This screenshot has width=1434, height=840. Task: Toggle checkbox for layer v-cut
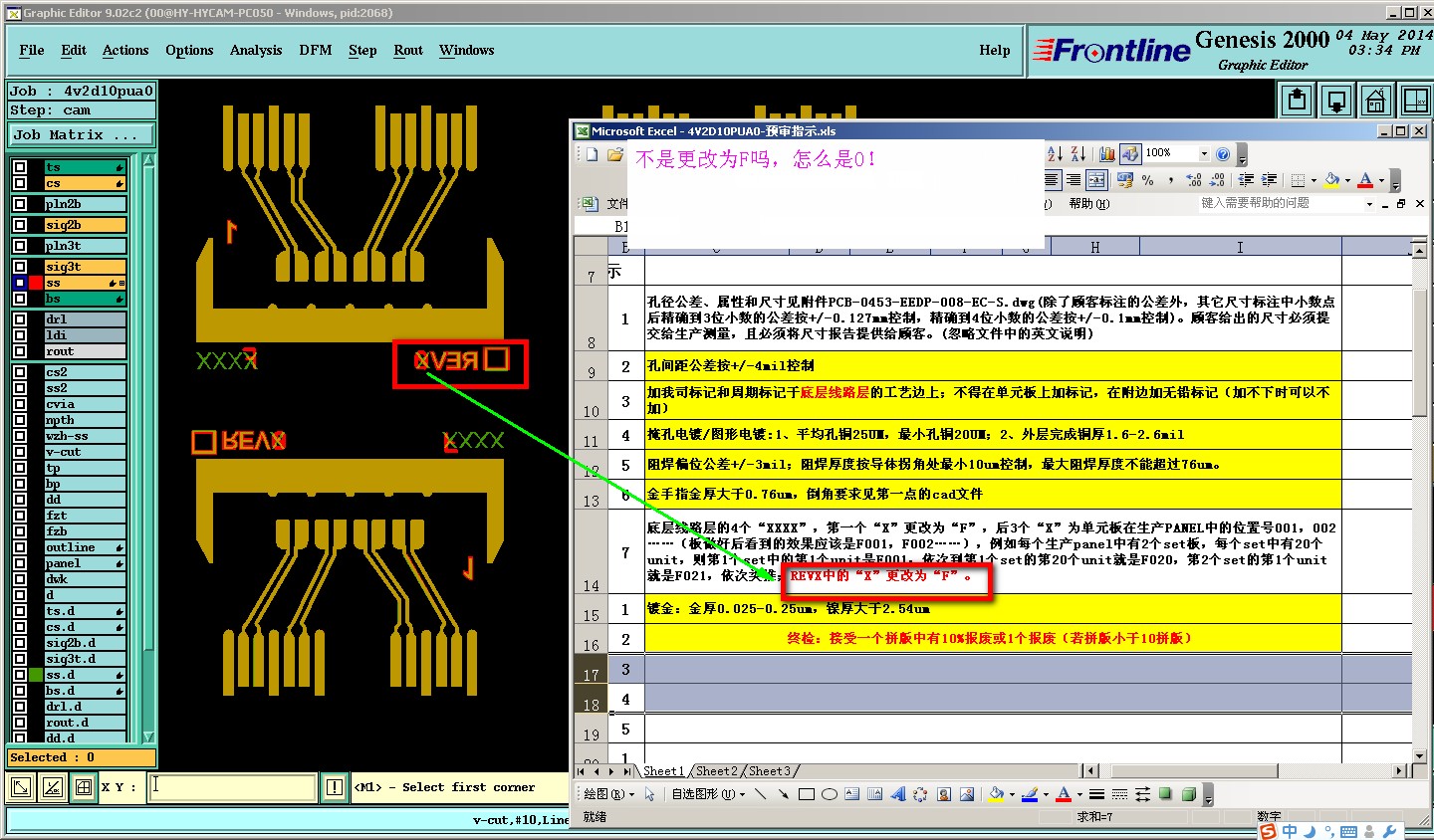pyautogui.click(x=20, y=452)
